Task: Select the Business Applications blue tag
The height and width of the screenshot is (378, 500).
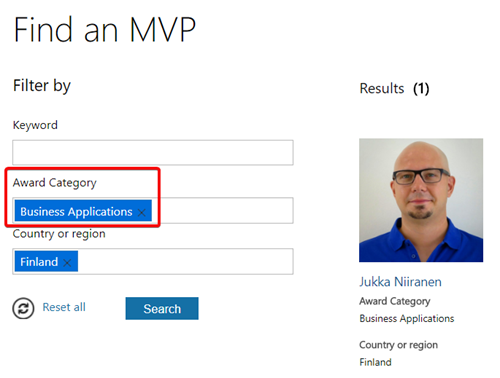Action: (76, 212)
